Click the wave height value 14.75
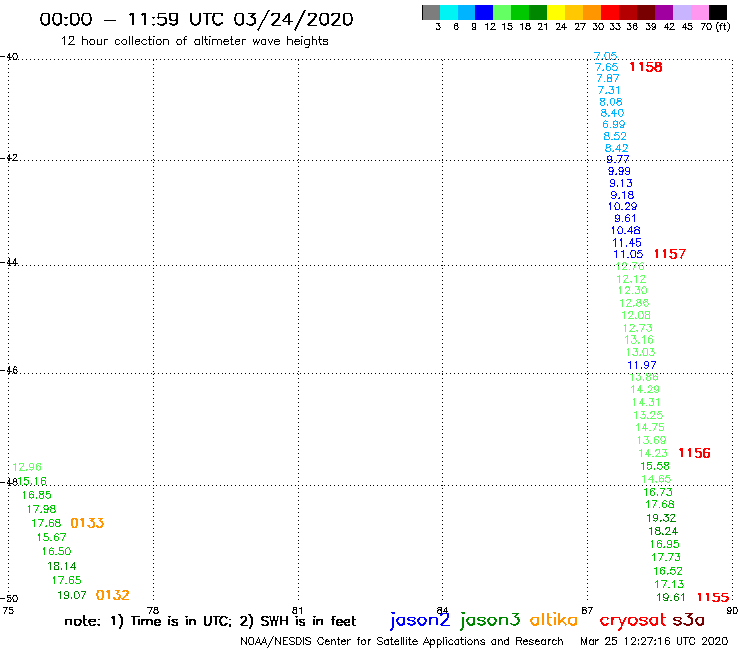The image size is (740, 650). (650, 428)
